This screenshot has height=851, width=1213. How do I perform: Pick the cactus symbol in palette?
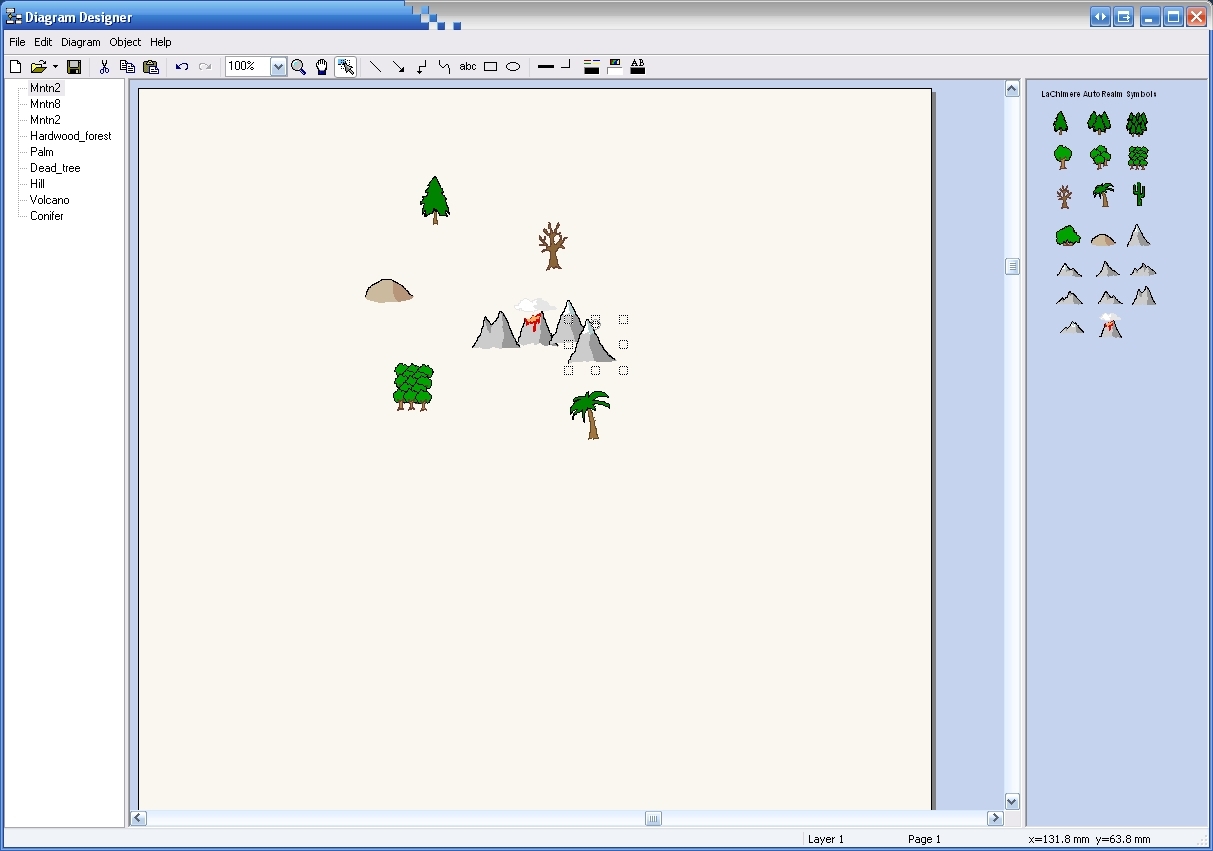(1138, 193)
